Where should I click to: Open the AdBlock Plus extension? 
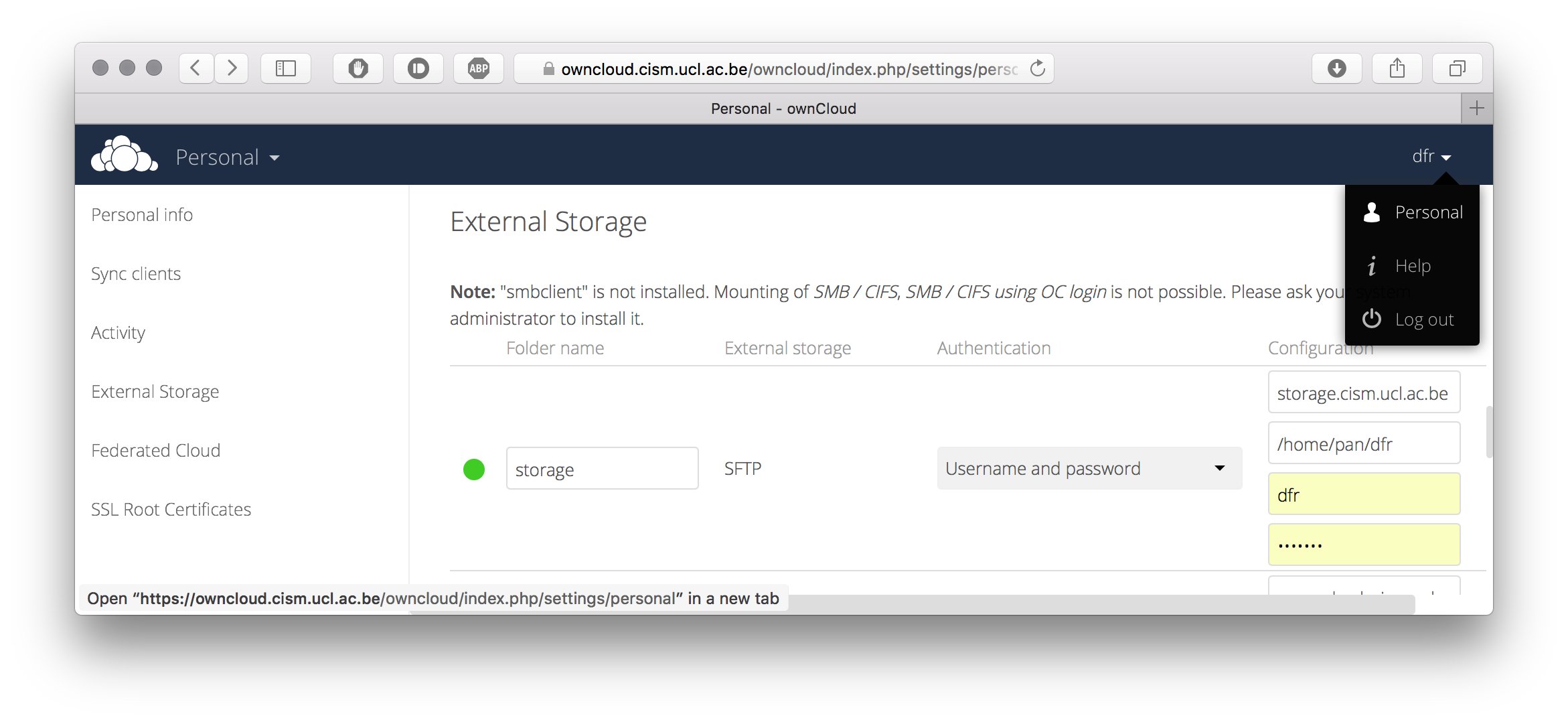479,68
